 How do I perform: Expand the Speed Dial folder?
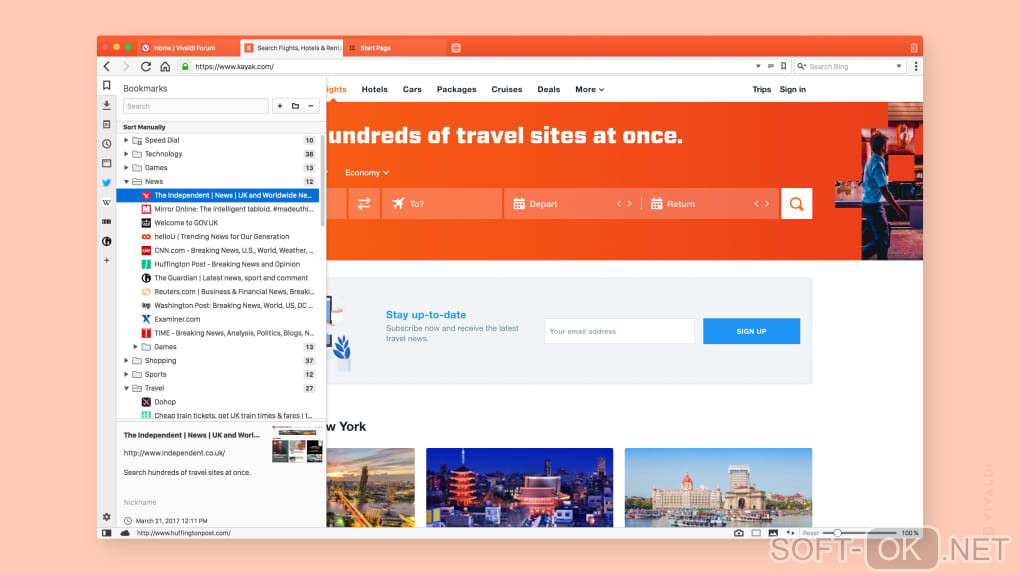pyautogui.click(x=126, y=141)
